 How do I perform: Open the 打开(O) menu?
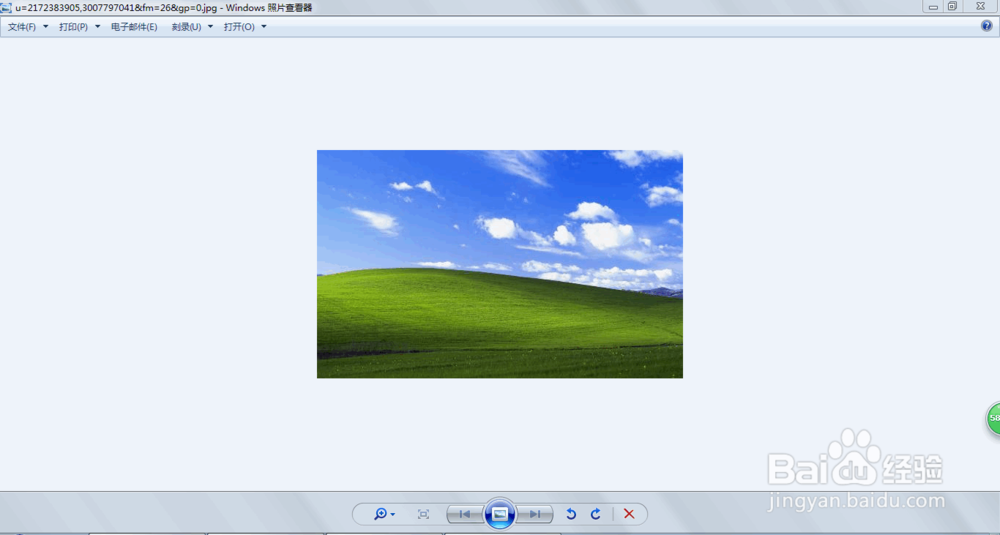tap(239, 27)
